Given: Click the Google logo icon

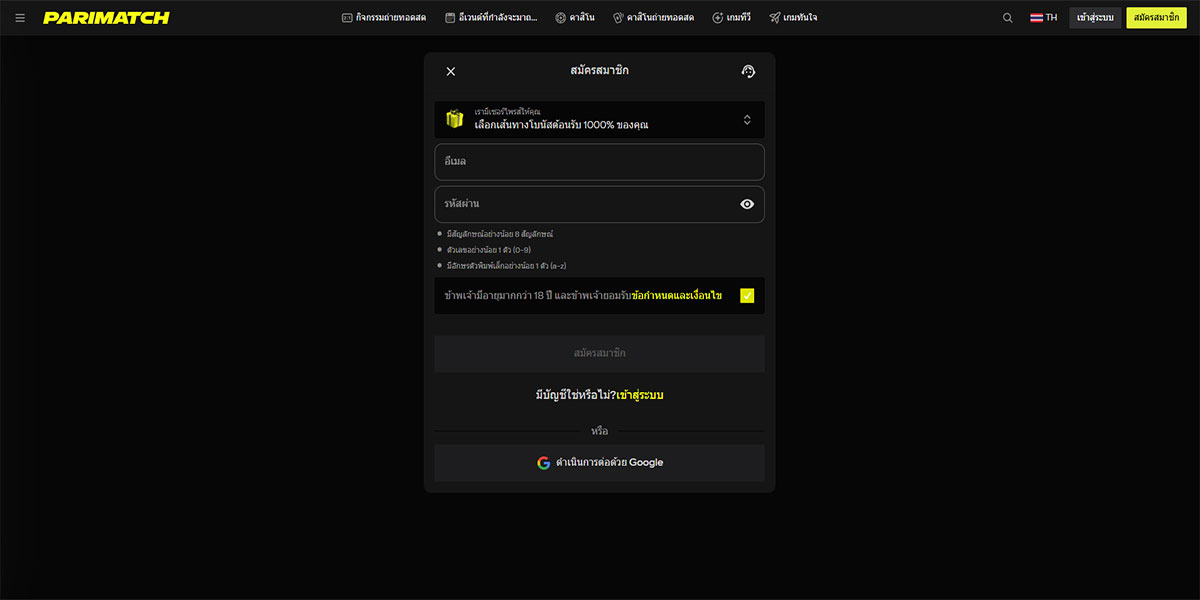Looking at the screenshot, I should [544, 463].
